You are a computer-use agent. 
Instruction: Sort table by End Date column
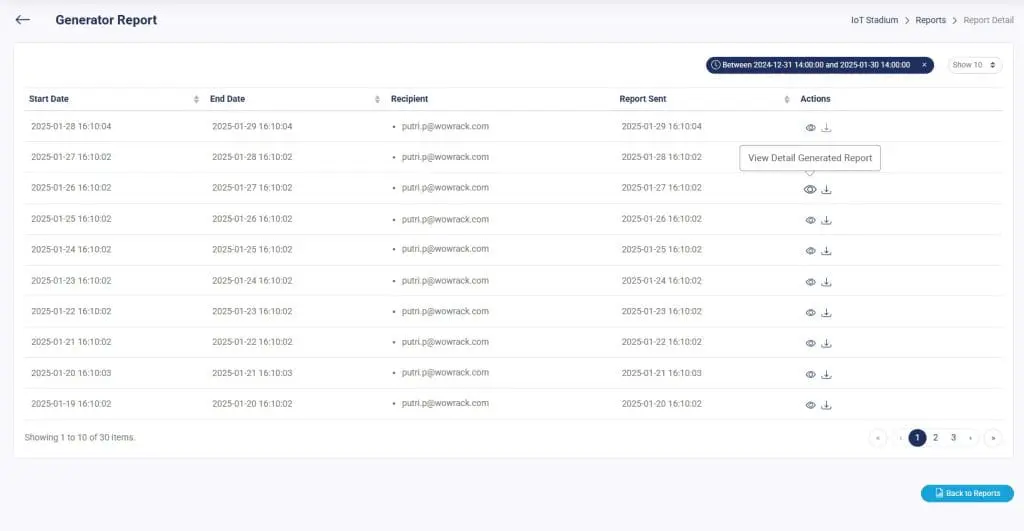pyautogui.click(x=377, y=99)
